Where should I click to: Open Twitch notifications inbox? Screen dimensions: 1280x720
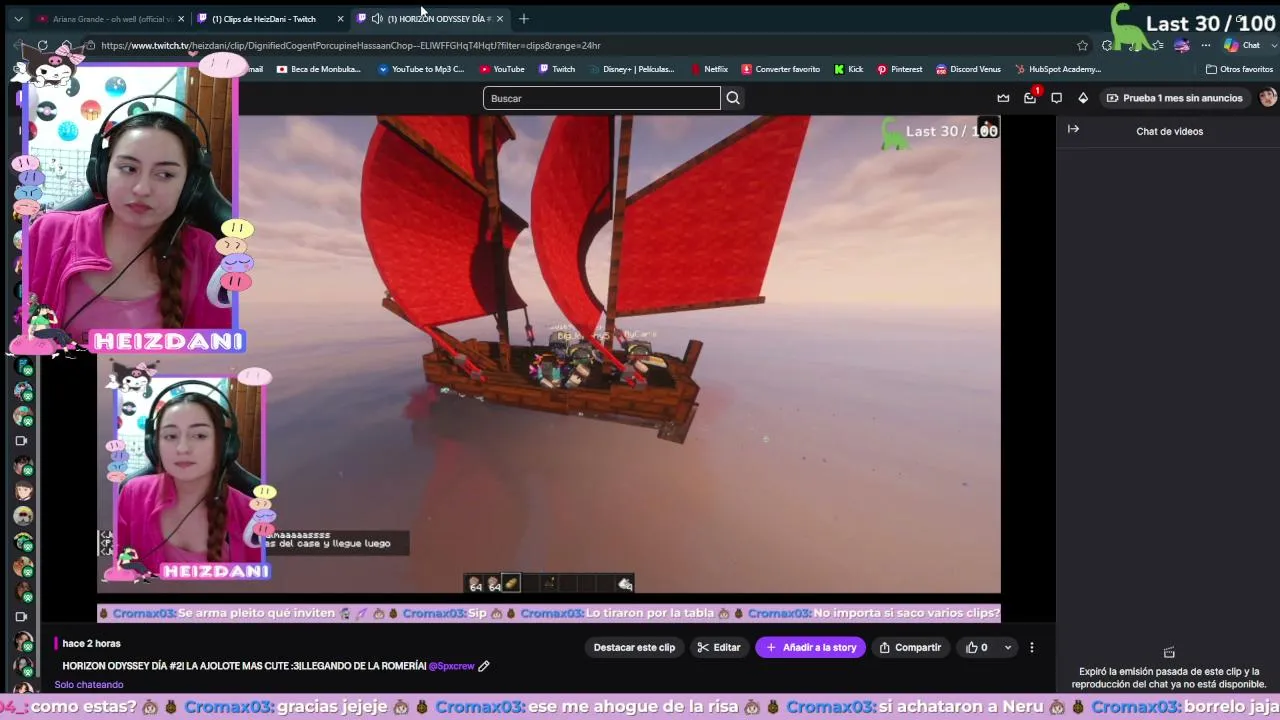coord(1030,98)
